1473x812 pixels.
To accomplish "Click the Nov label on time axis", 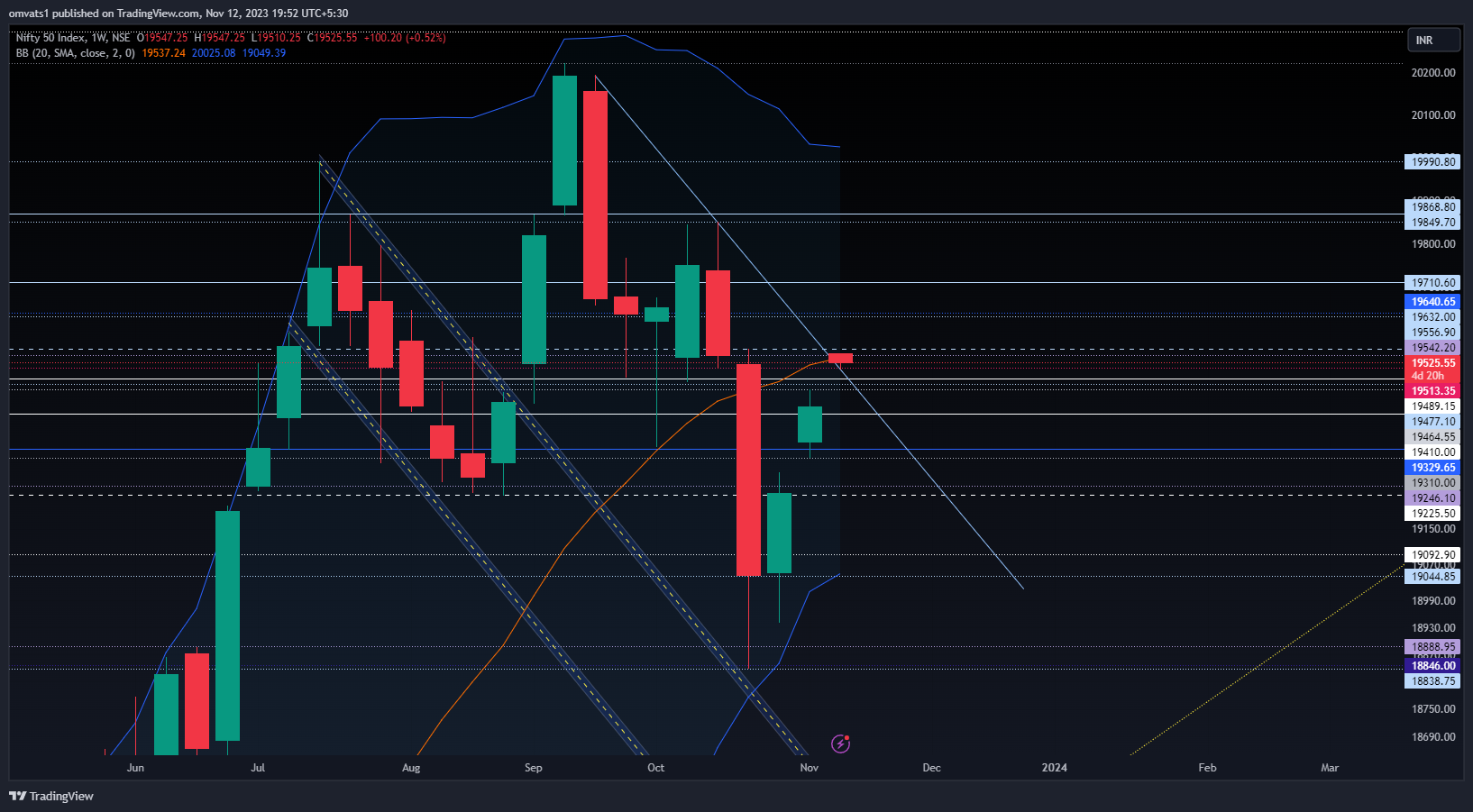I will click(810, 768).
